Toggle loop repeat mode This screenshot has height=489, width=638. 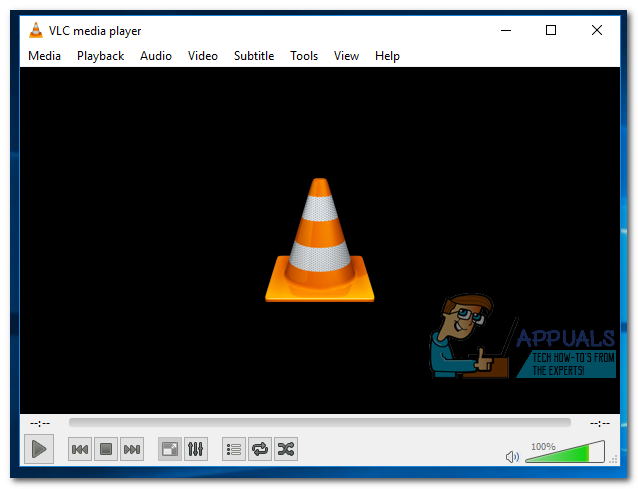[260, 449]
